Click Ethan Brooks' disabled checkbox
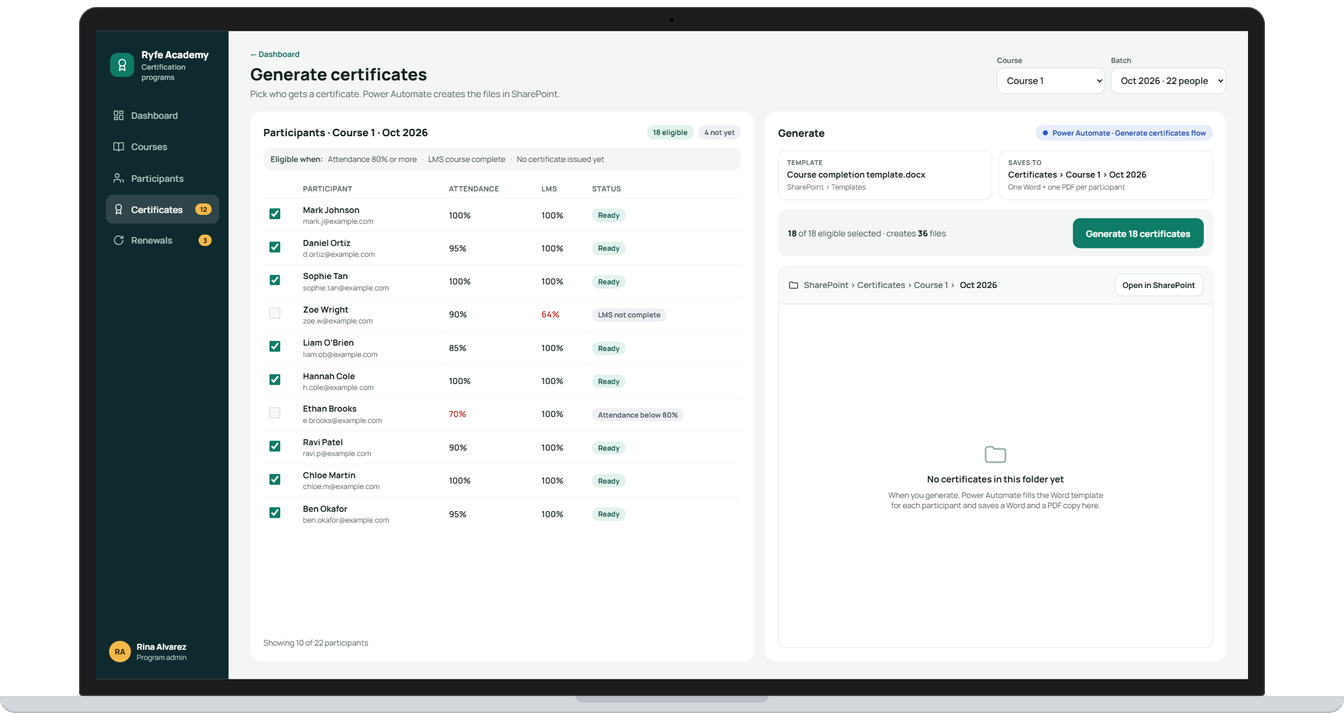This screenshot has width=1344, height=720. pyautogui.click(x=275, y=413)
